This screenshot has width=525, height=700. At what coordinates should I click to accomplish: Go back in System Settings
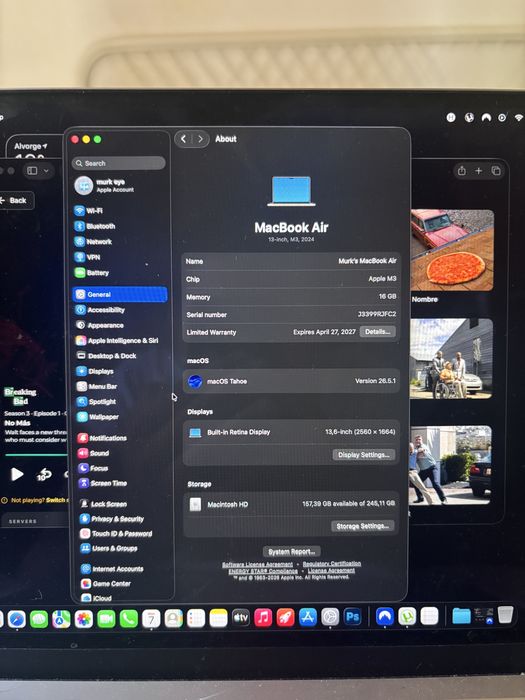coord(183,139)
